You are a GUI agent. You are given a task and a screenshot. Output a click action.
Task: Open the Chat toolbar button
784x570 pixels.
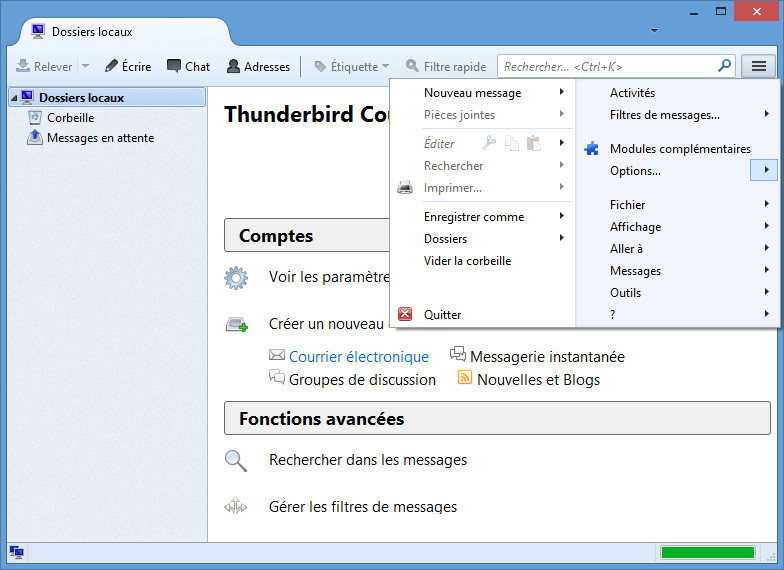point(188,66)
